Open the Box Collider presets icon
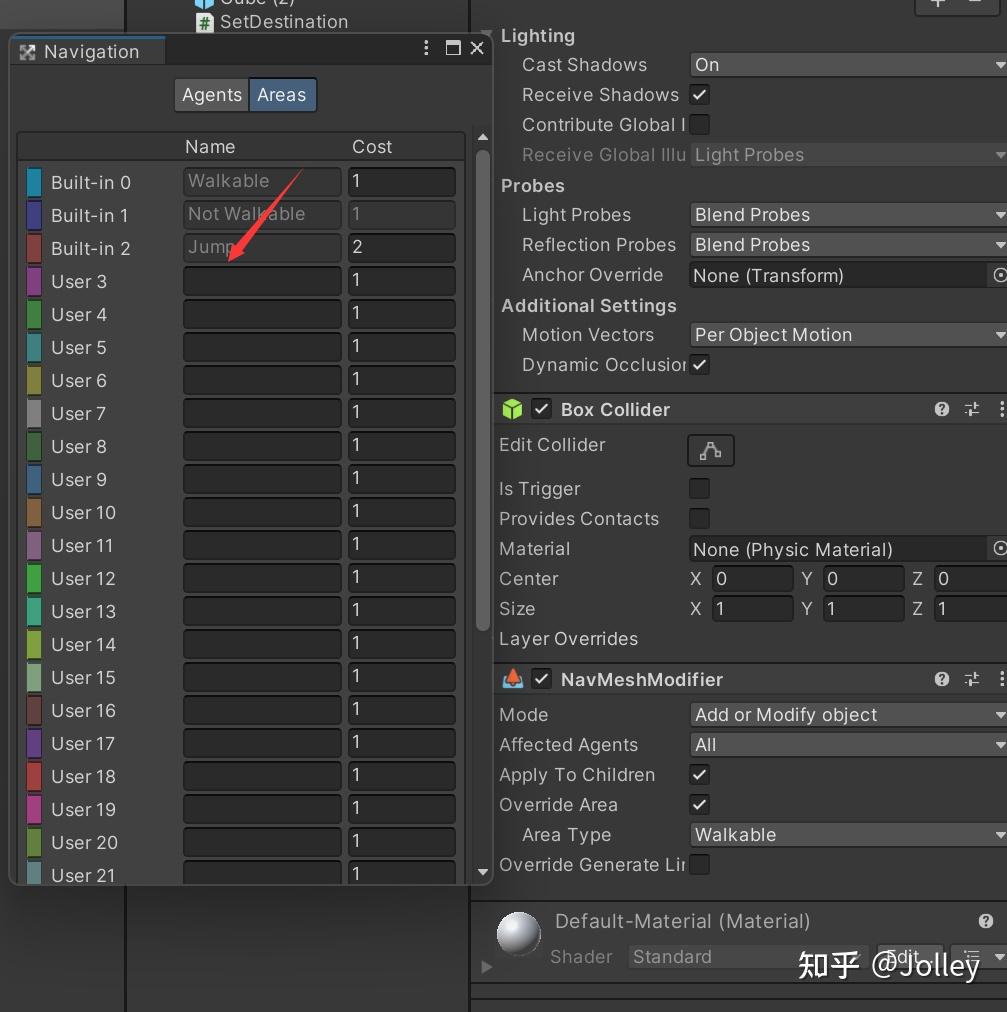The image size is (1007, 1012). tap(971, 409)
